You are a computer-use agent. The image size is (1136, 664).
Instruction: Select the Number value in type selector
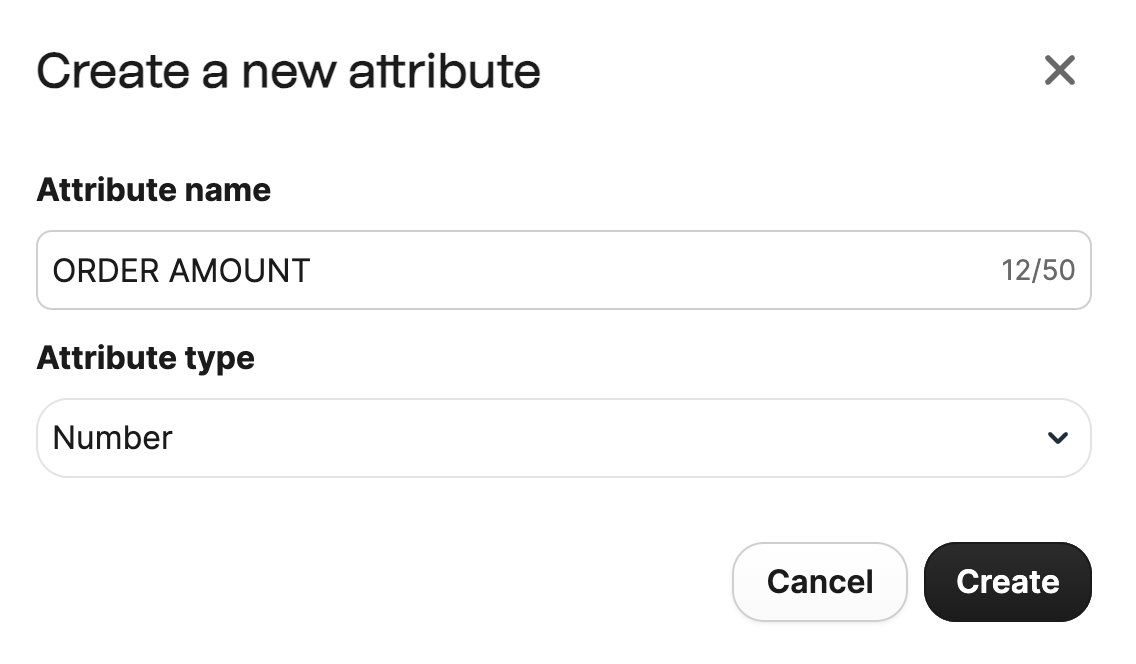point(113,438)
